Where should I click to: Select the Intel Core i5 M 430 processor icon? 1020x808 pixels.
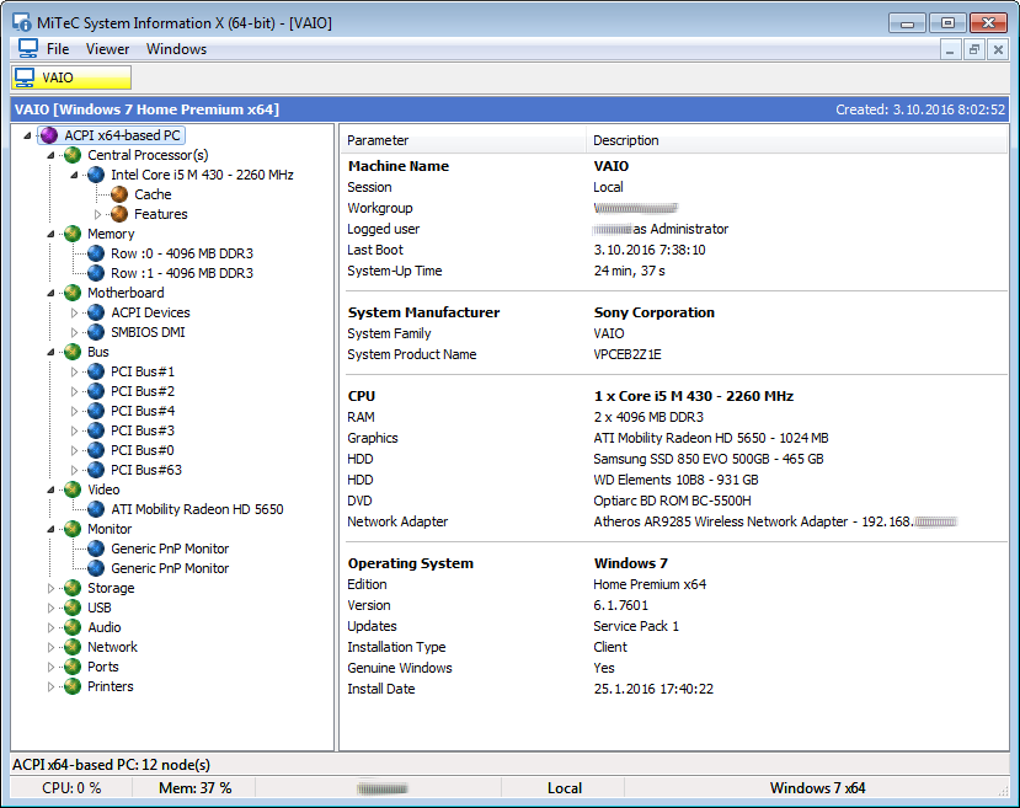96,175
